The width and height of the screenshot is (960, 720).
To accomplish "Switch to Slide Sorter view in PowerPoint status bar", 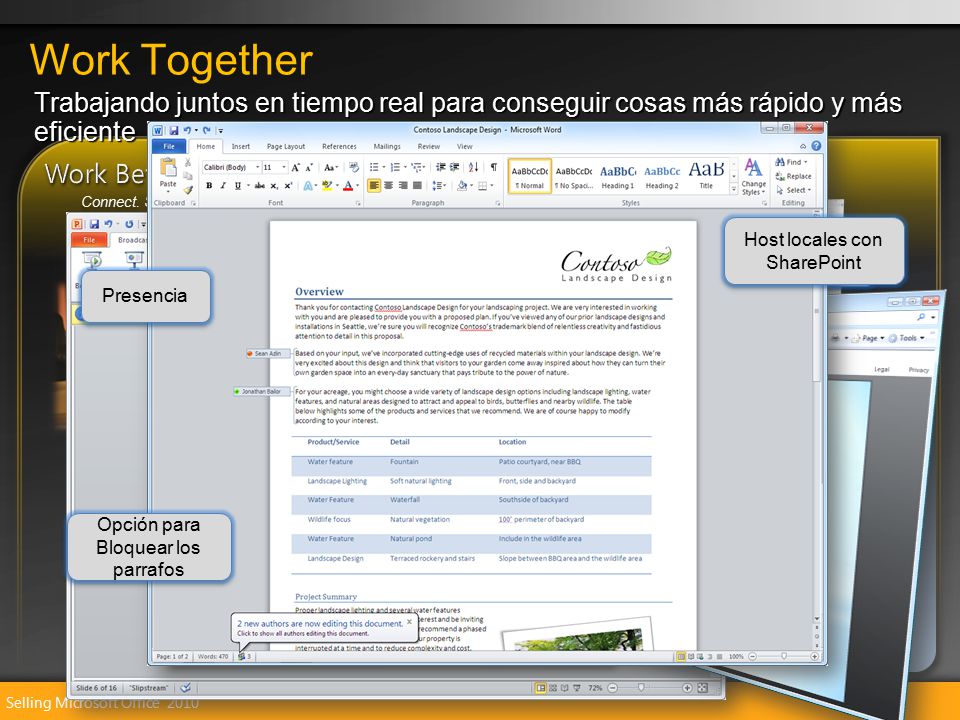I will [x=553, y=688].
